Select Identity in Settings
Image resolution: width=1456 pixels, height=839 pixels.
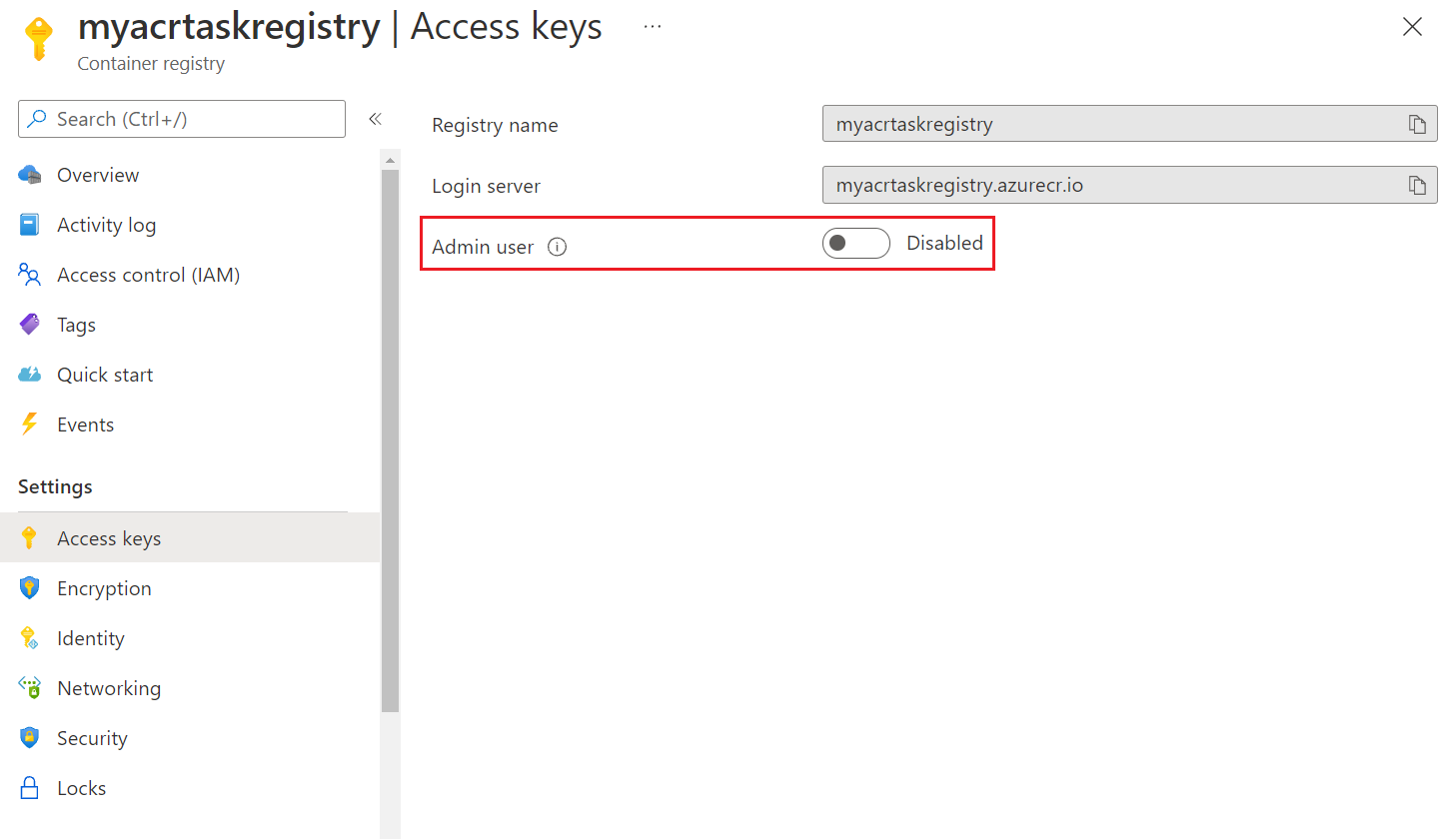point(90,638)
